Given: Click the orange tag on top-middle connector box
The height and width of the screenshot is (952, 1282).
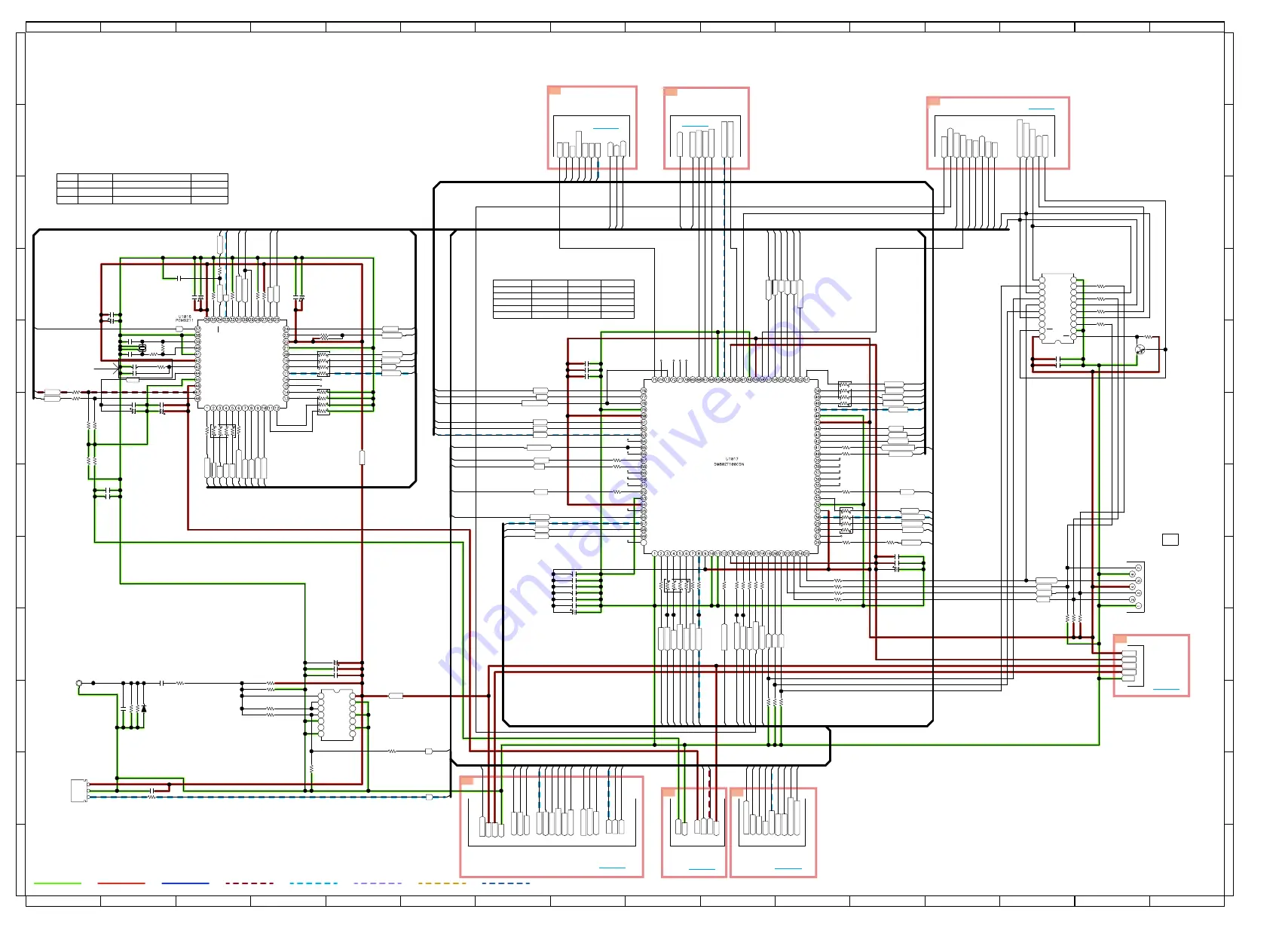Looking at the screenshot, I should [x=671, y=92].
